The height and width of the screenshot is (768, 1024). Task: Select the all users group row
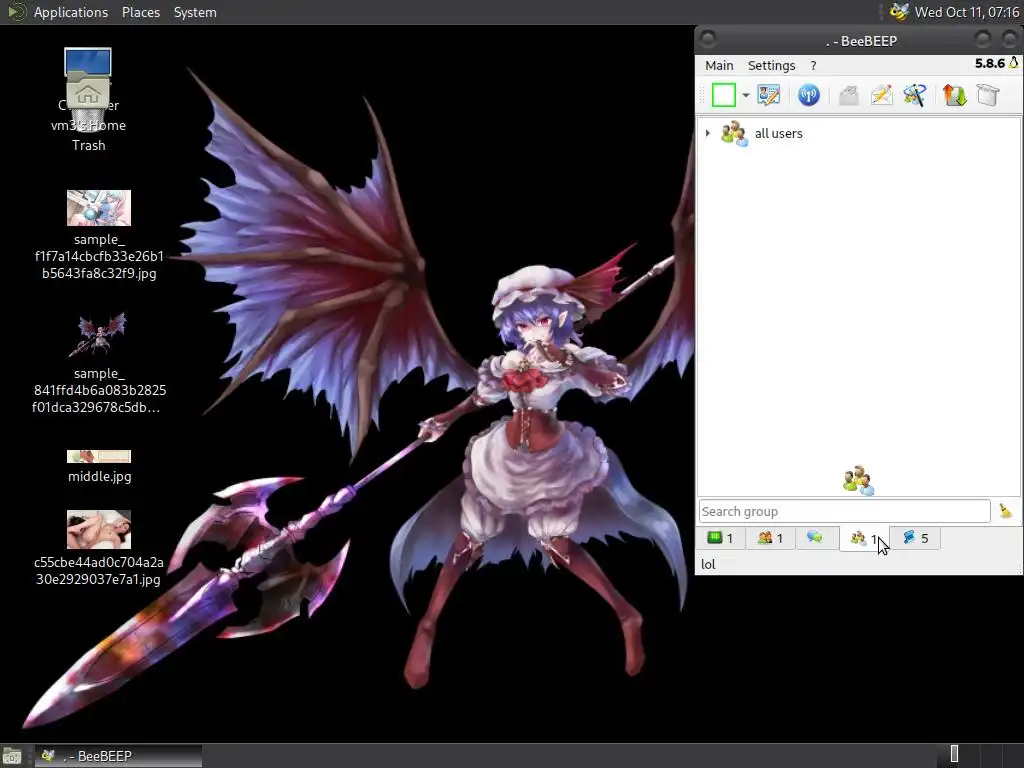(x=859, y=133)
